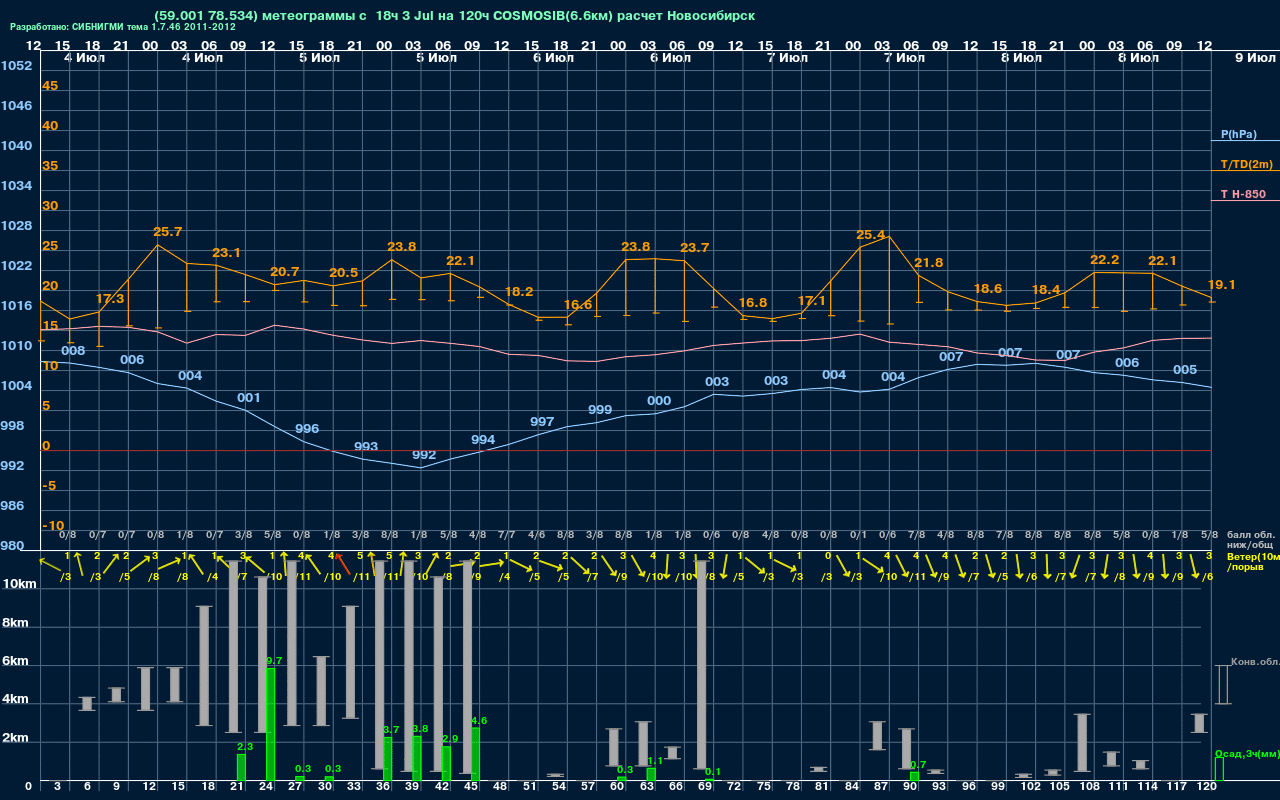The width and height of the screenshot is (1280, 800).
Task: Click the 994 pressure value label
Action: (483, 440)
